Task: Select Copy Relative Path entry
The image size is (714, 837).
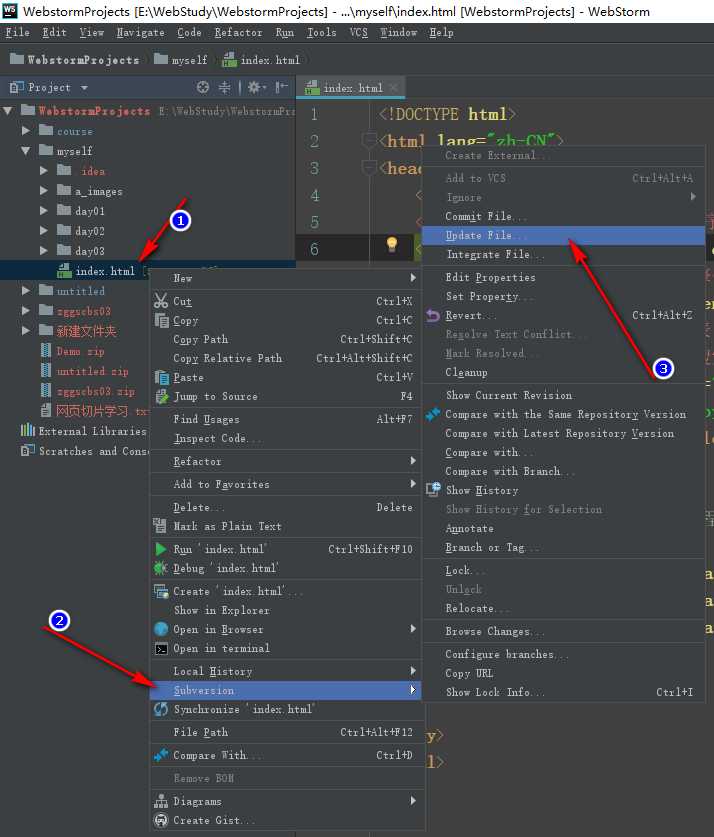Action: pos(285,358)
